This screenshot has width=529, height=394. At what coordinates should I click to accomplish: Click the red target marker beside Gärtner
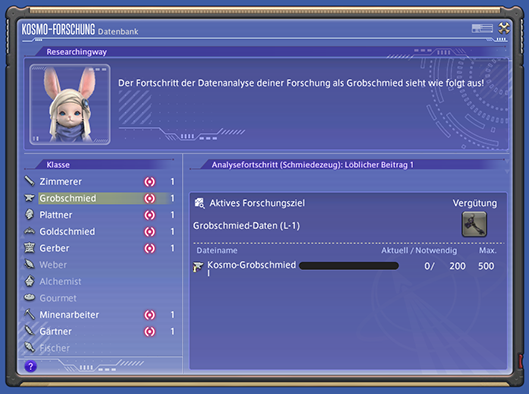149,331
